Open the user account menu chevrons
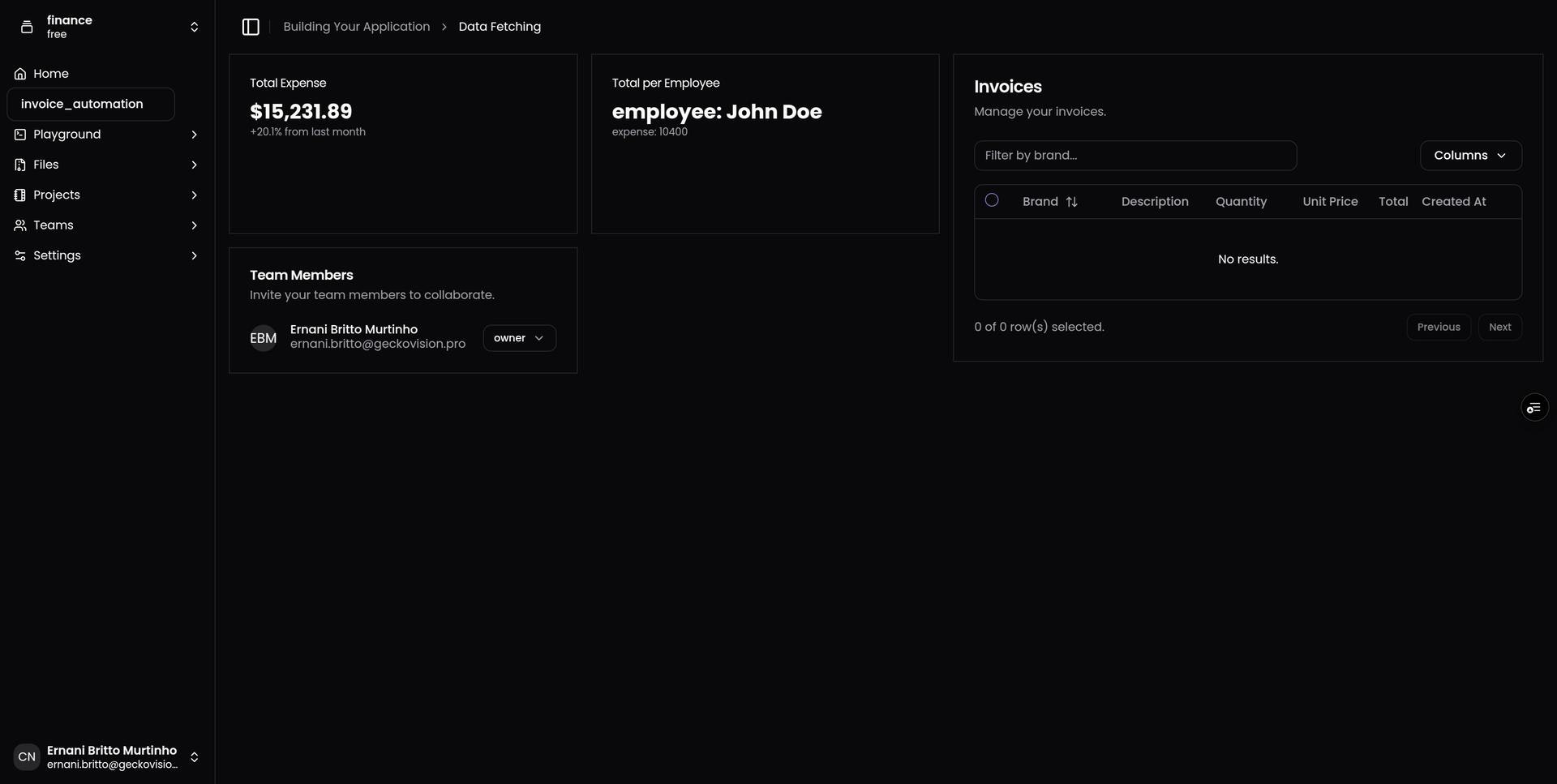This screenshot has width=1557, height=784. 194,757
